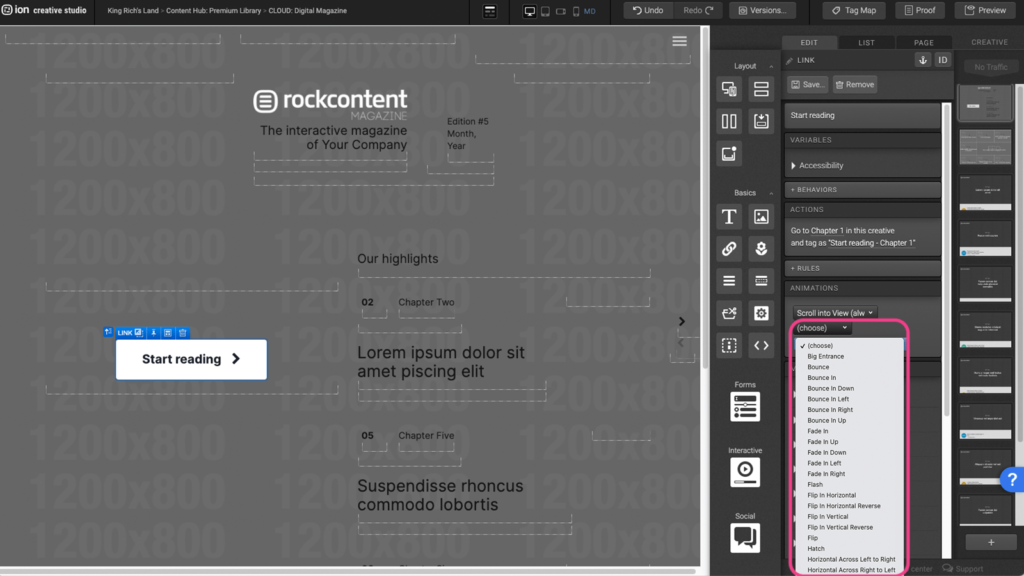Open the Tag Map
Image resolution: width=1024 pixels, height=576 pixels.
coord(854,10)
